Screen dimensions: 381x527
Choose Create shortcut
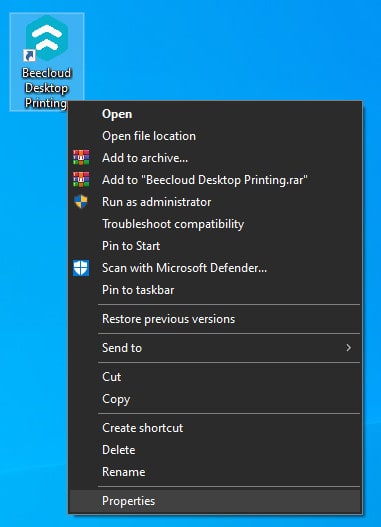[215, 428]
